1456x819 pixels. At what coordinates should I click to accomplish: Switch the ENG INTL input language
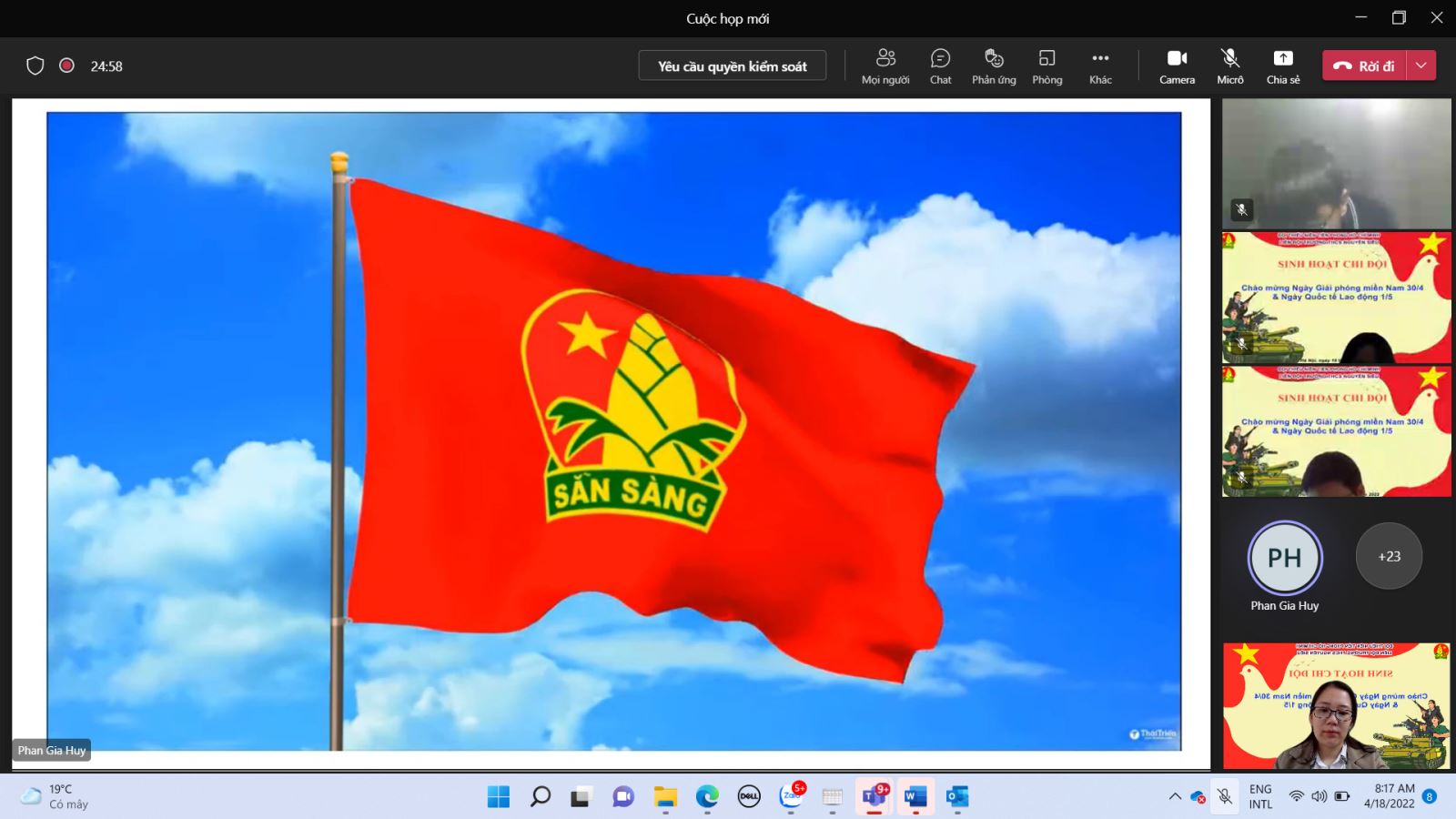pyautogui.click(x=1260, y=797)
